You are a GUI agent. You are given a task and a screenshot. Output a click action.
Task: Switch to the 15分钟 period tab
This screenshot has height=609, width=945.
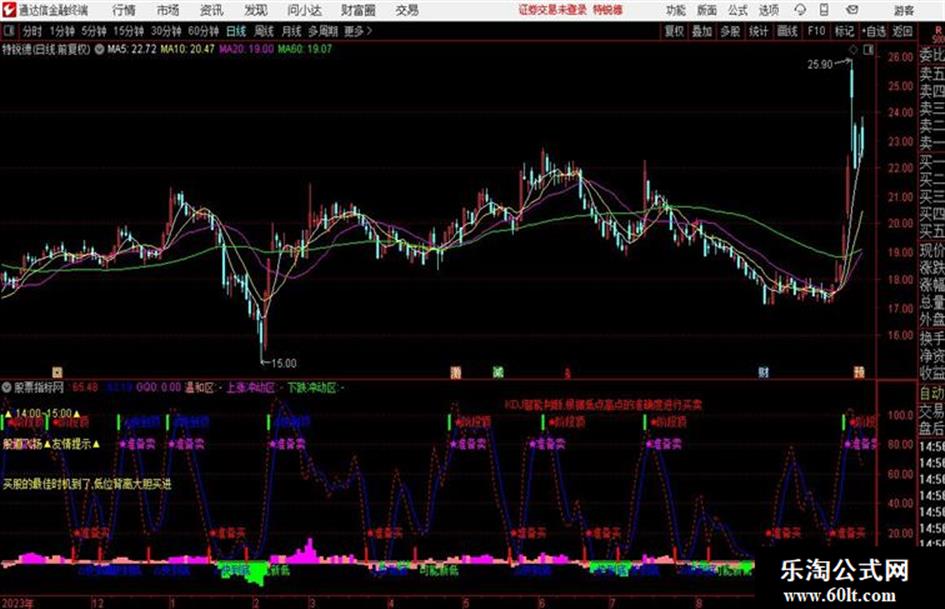(x=129, y=31)
